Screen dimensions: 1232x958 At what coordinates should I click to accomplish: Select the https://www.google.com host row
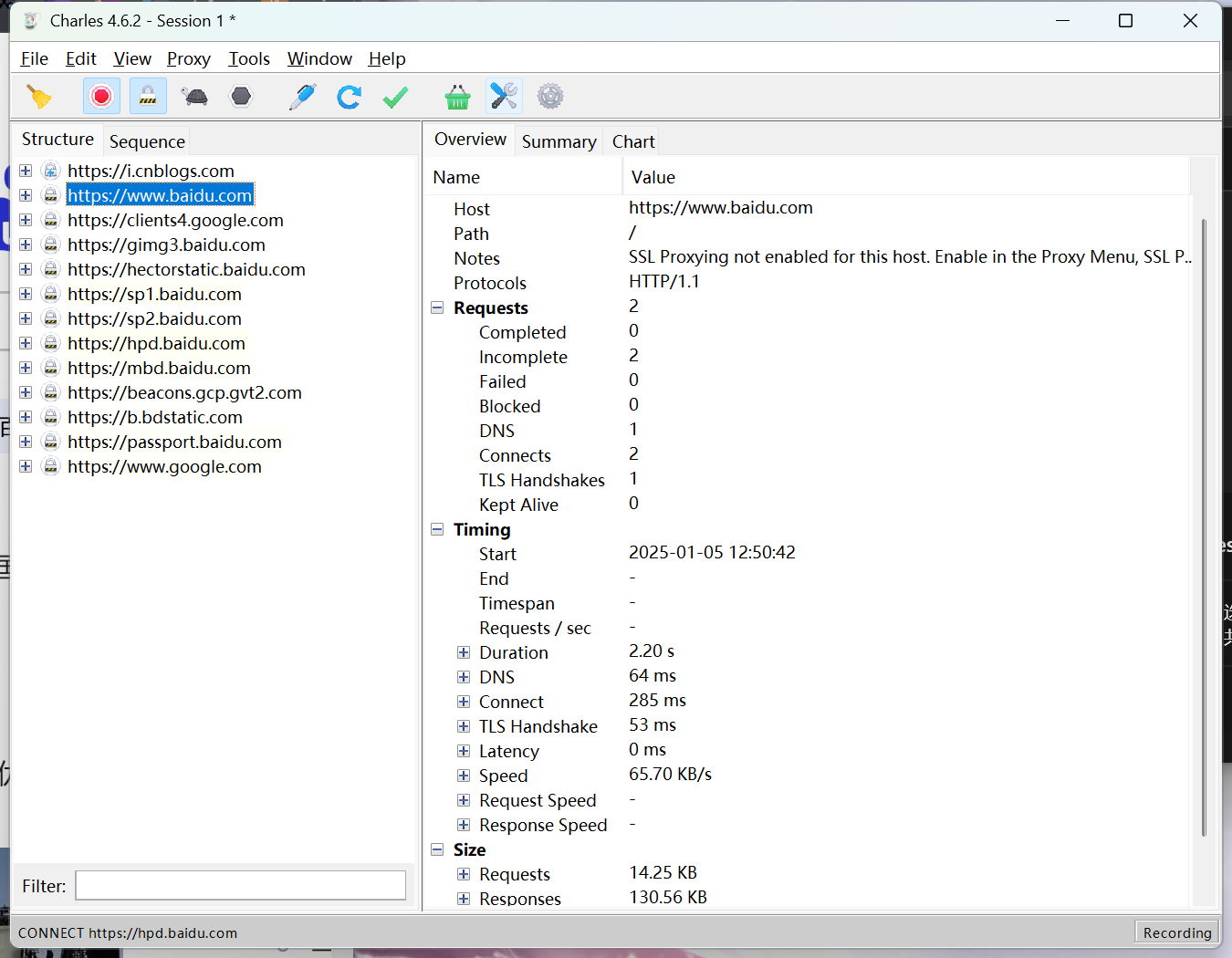(x=164, y=466)
